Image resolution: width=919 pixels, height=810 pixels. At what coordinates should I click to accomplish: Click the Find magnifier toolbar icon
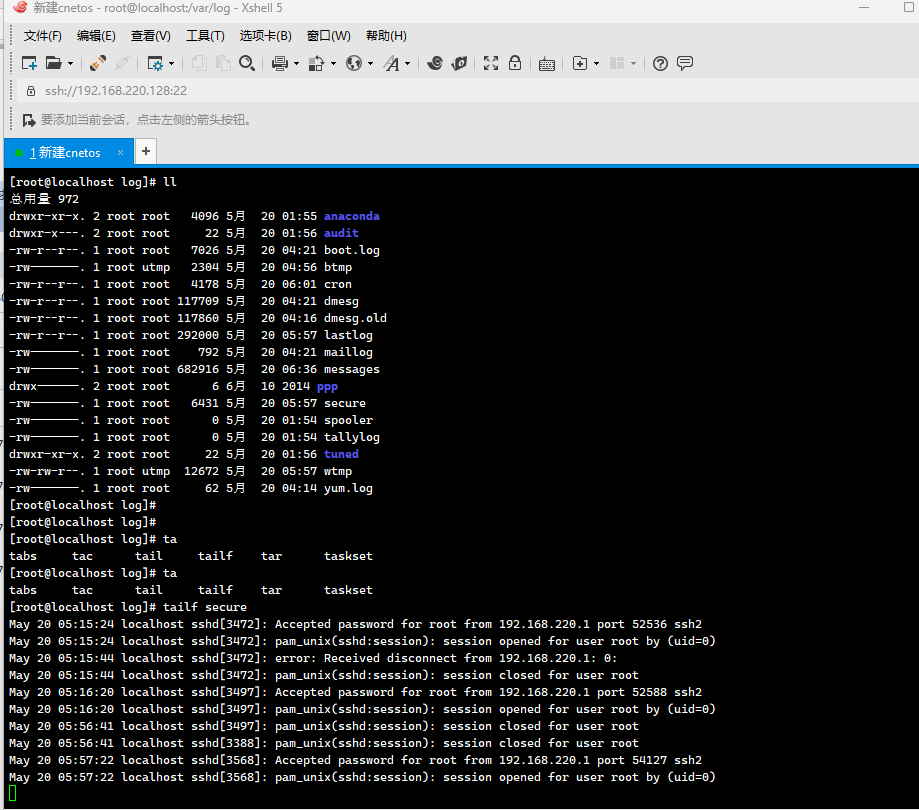247,63
